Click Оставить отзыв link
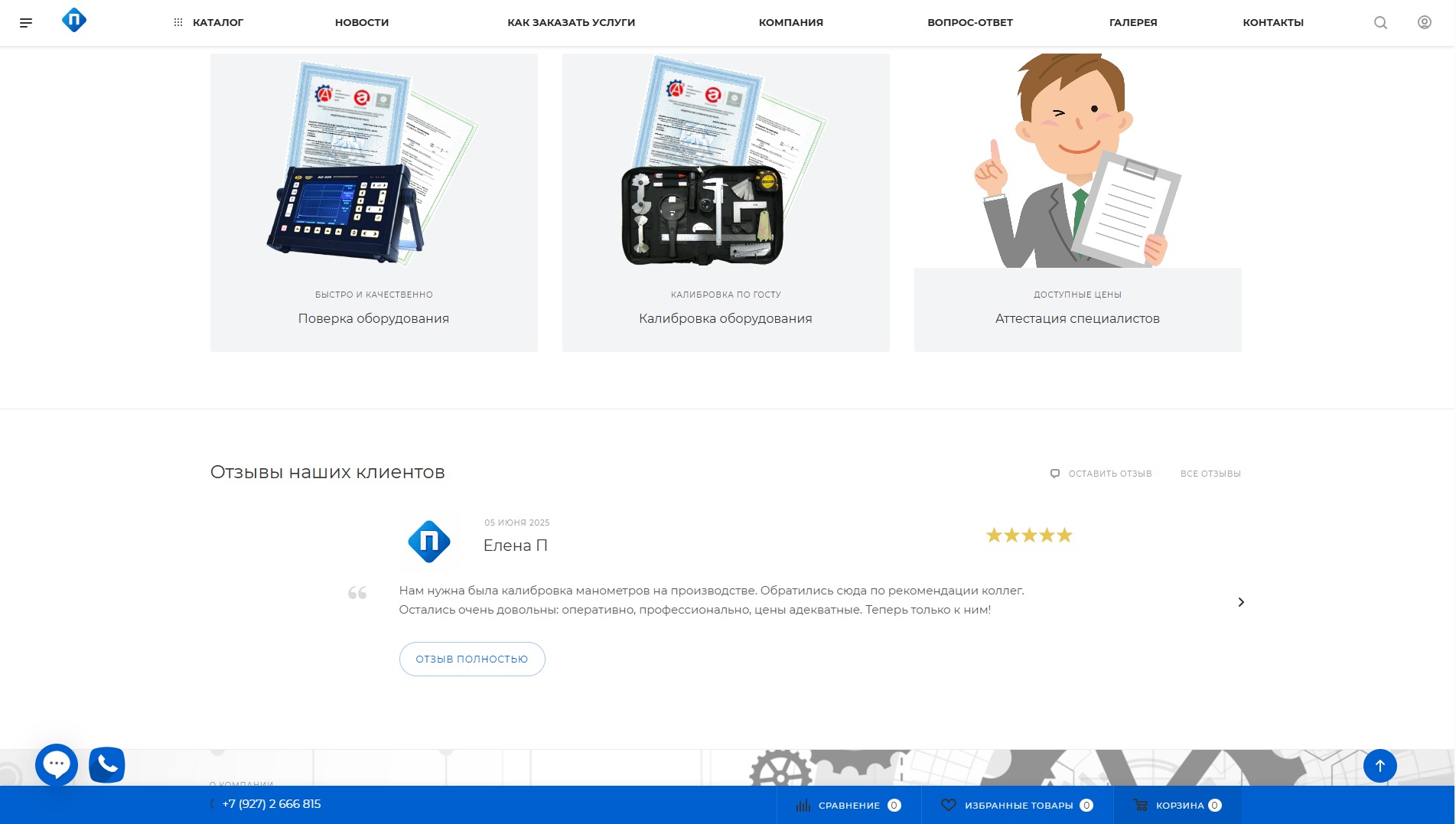 pyautogui.click(x=1109, y=474)
